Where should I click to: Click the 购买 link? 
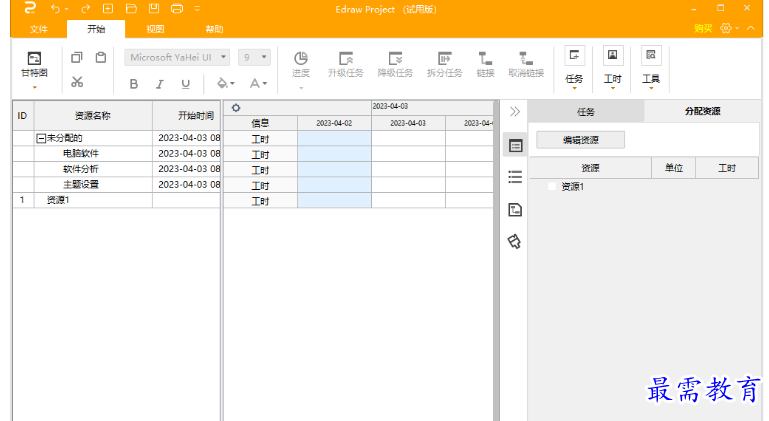[703, 28]
